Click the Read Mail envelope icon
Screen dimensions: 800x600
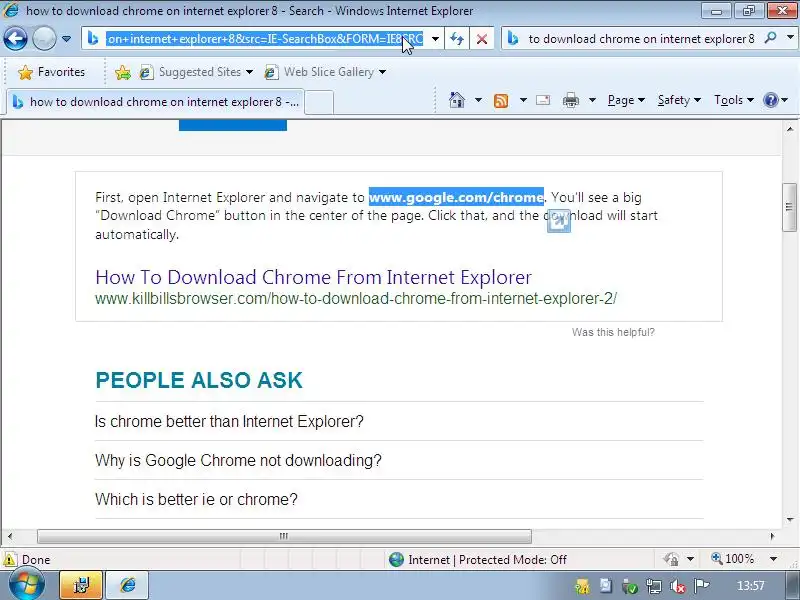pyautogui.click(x=543, y=100)
